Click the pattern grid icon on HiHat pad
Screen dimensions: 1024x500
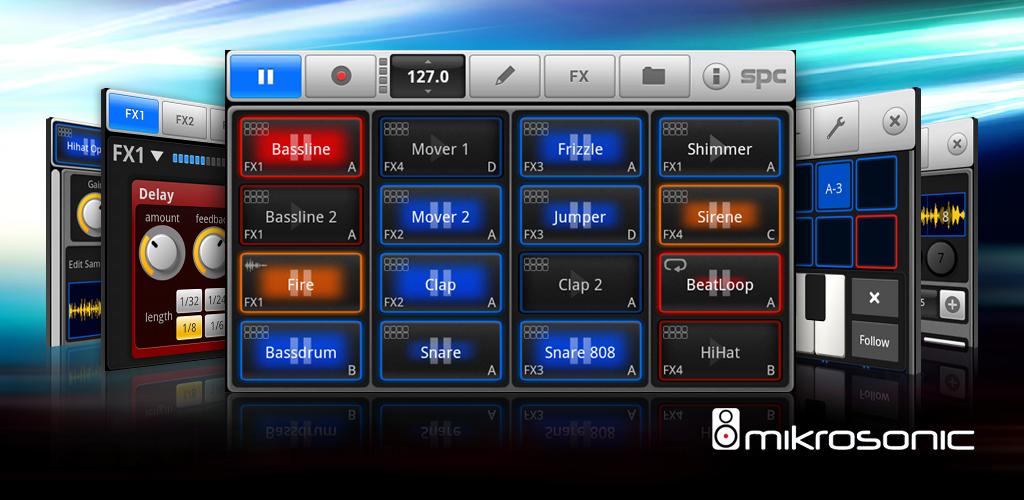675,332
